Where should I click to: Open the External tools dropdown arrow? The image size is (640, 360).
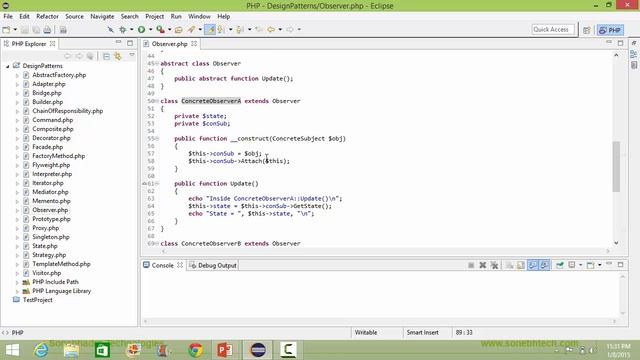[x=169, y=30]
